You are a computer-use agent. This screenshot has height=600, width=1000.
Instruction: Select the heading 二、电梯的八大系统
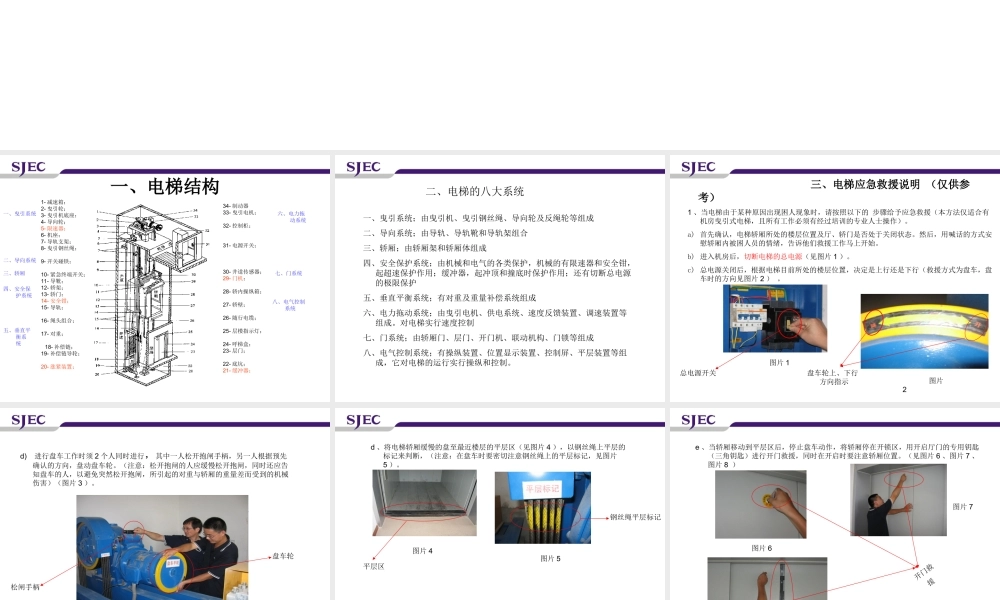tap(475, 191)
